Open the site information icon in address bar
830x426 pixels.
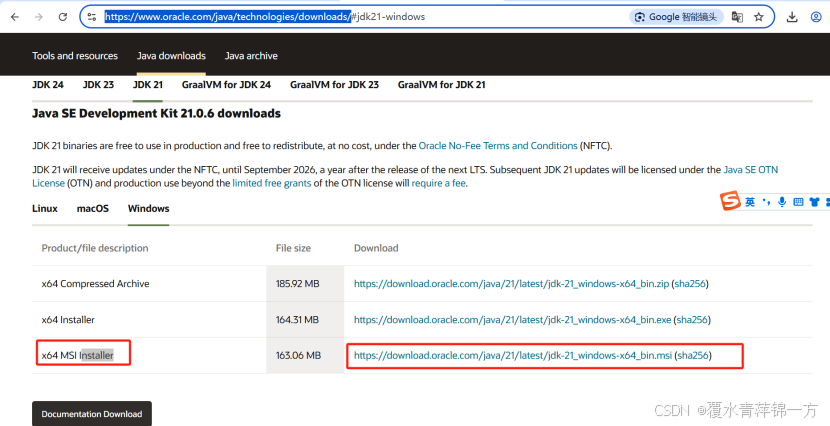click(92, 17)
